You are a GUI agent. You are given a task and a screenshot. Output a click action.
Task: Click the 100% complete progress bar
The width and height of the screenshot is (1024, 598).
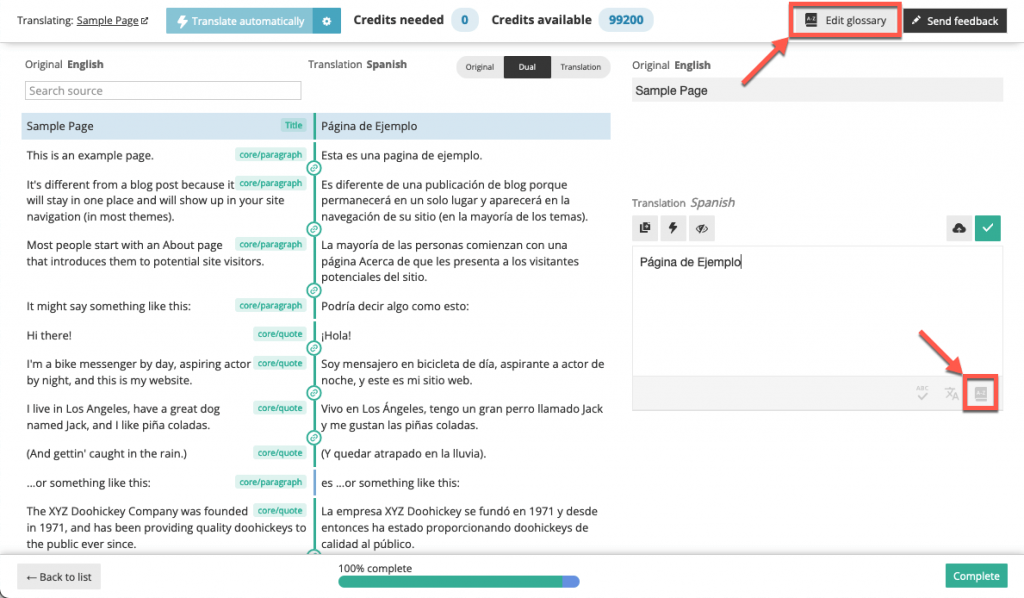458,581
